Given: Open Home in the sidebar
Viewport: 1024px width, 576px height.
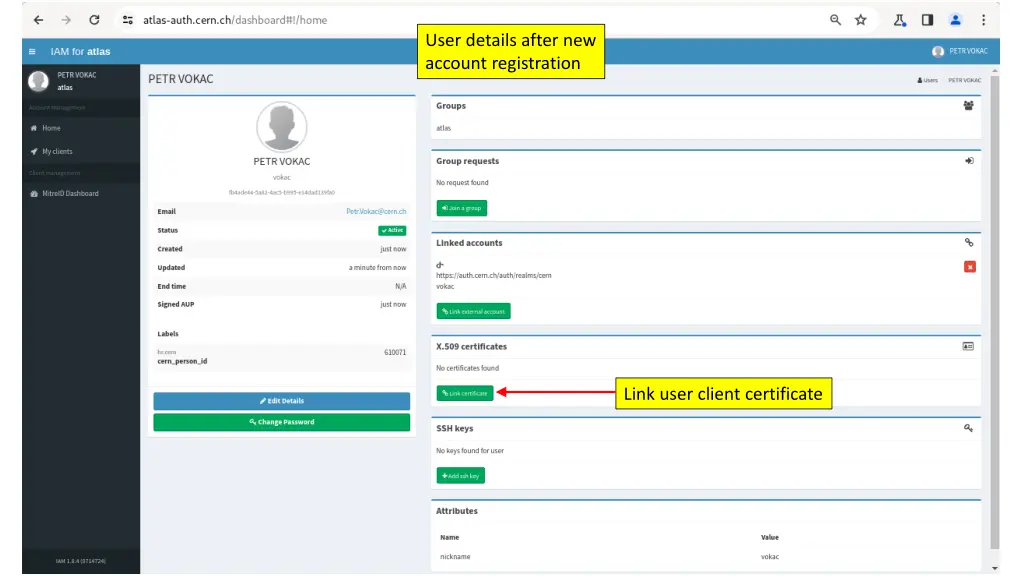Looking at the screenshot, I should 51,128.
